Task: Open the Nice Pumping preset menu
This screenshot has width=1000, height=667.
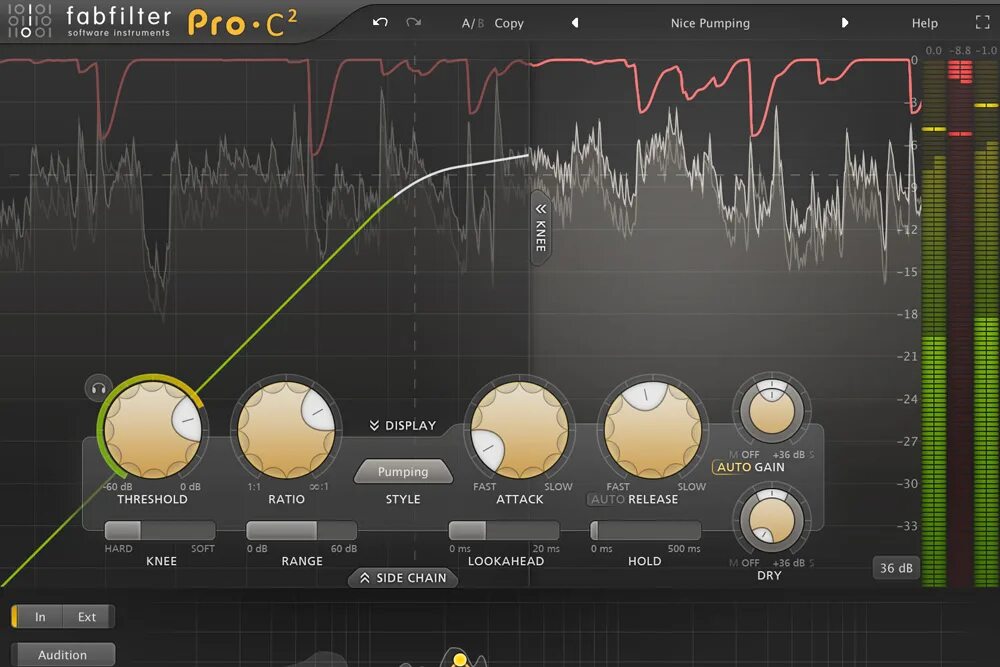Action: pos(710,23)
